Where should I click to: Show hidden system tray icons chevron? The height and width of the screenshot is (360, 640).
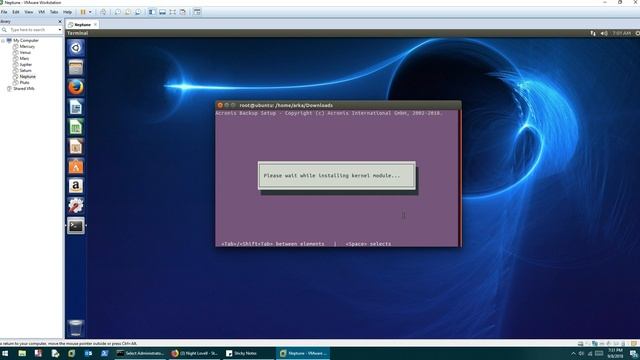pyautogui.click(x=573, y=353)
